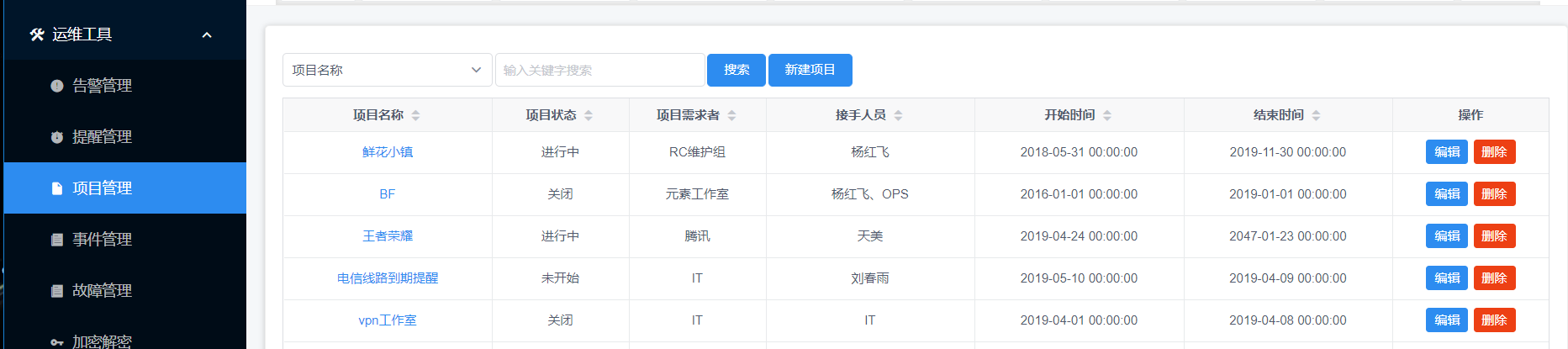1568x349 pixels.
Task: Sort by 接手人员 column arrows
Action: (899, 115)
